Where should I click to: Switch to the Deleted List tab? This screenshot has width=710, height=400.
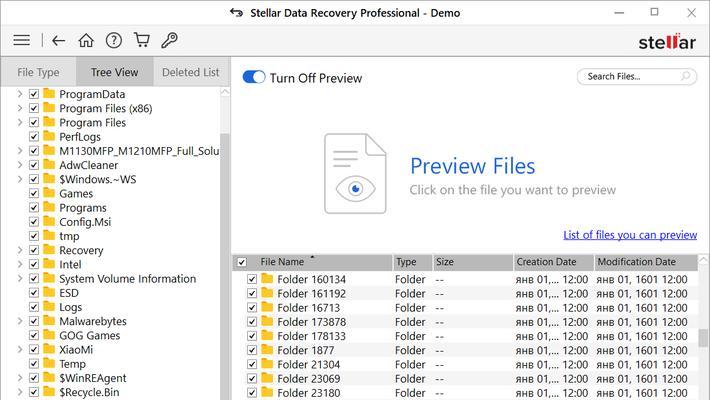coord(191,72)
